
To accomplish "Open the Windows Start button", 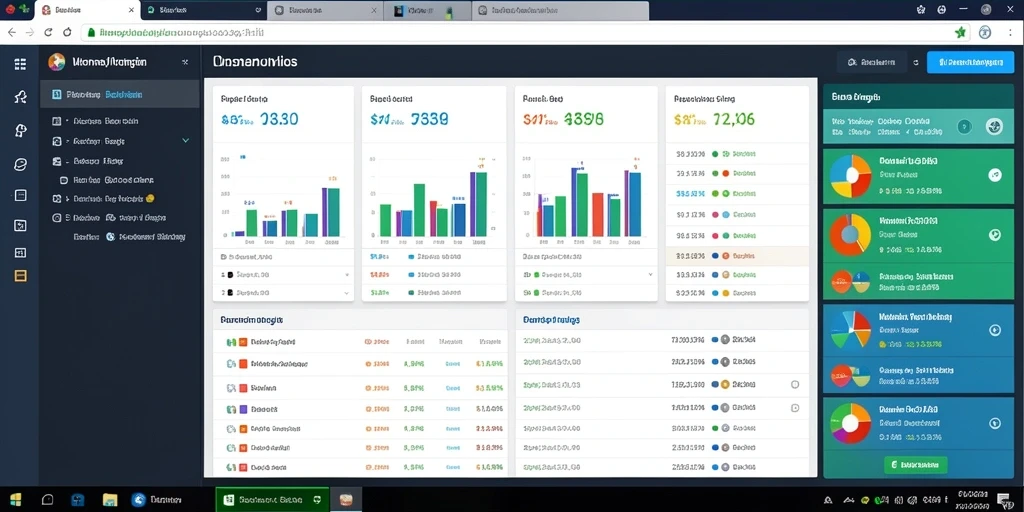I will (15, 500).
